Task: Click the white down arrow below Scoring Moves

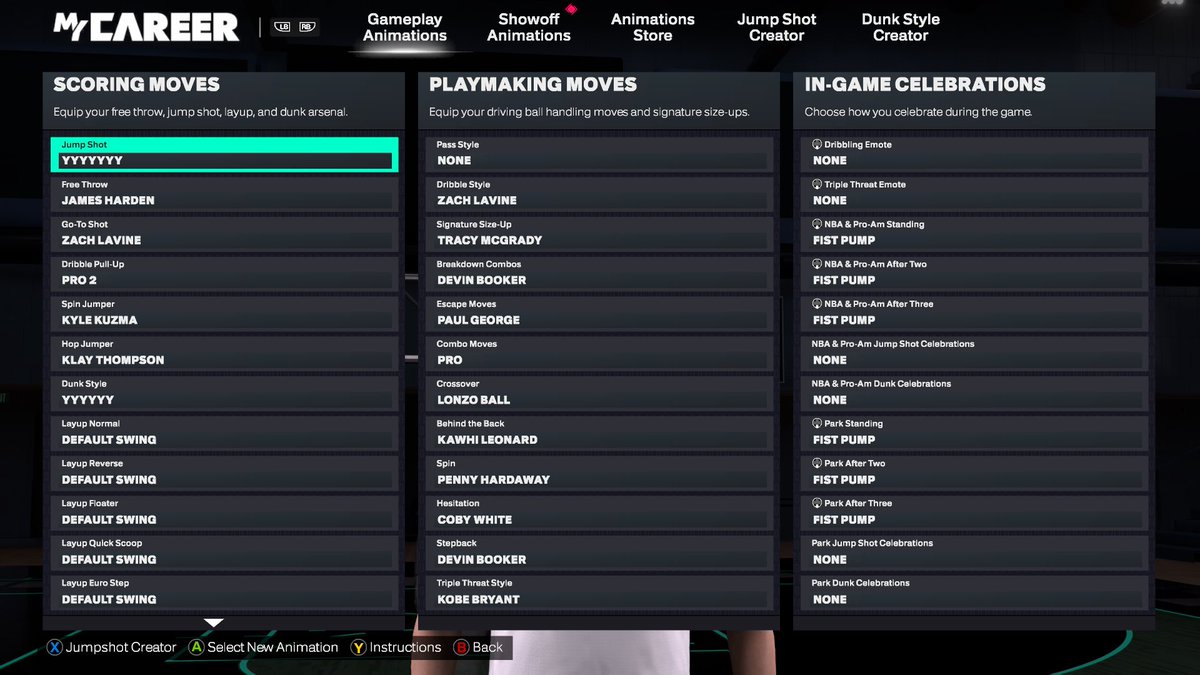Action: point(214,623)
